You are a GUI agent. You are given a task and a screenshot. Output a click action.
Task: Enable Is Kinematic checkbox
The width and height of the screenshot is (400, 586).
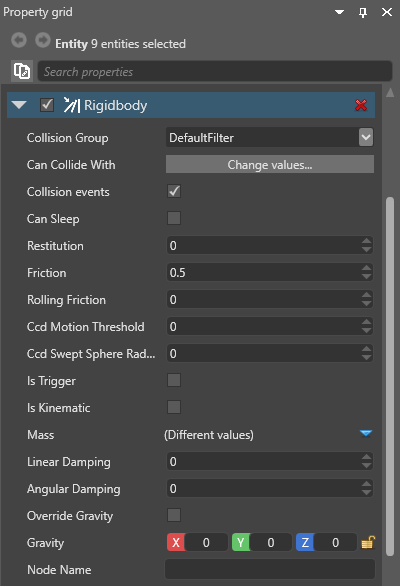[x=174, y=407]
